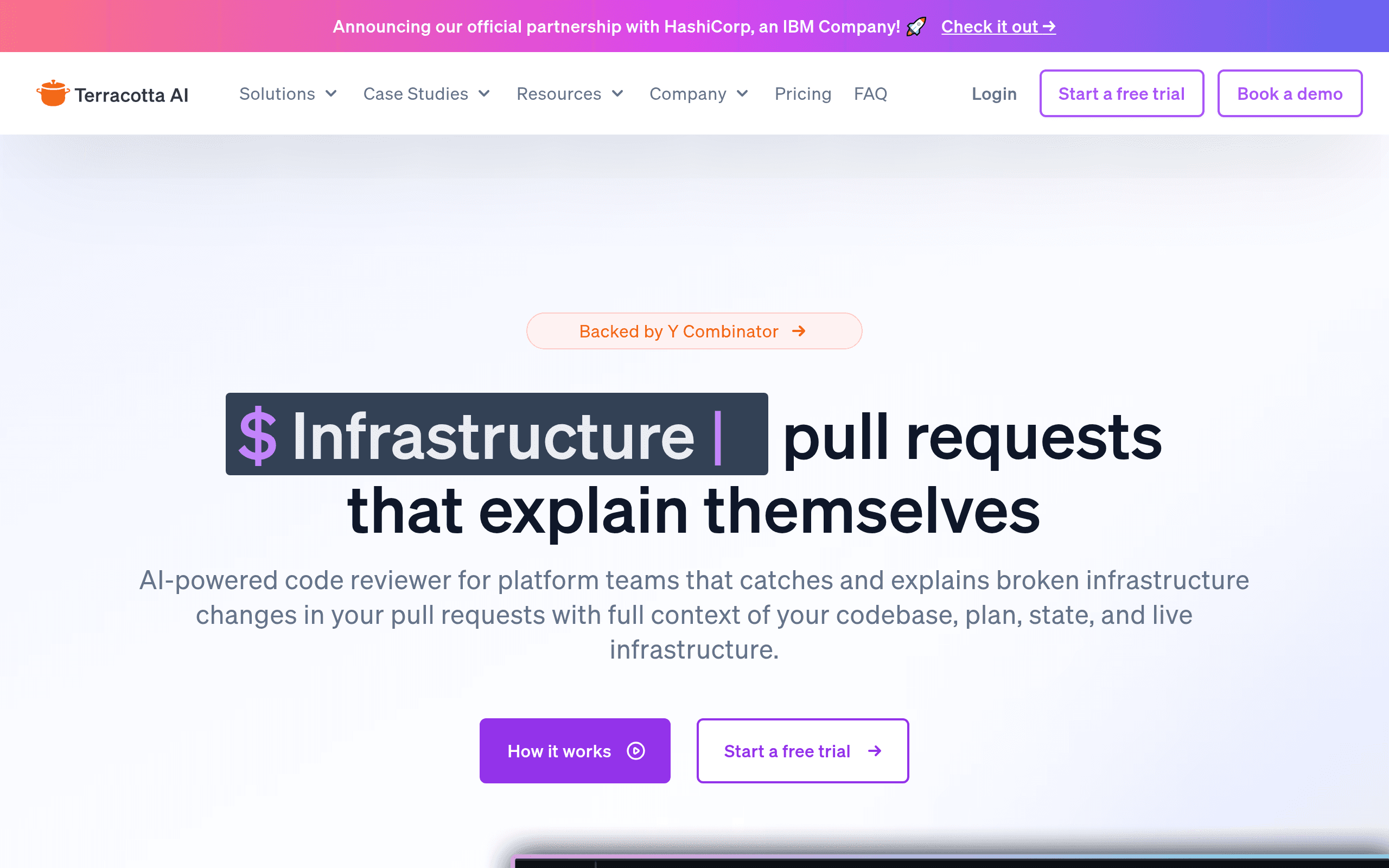Click the AI-powered code reviewer description paragraph
Screen dimensions: 1389x868
[x=694, y=615]
